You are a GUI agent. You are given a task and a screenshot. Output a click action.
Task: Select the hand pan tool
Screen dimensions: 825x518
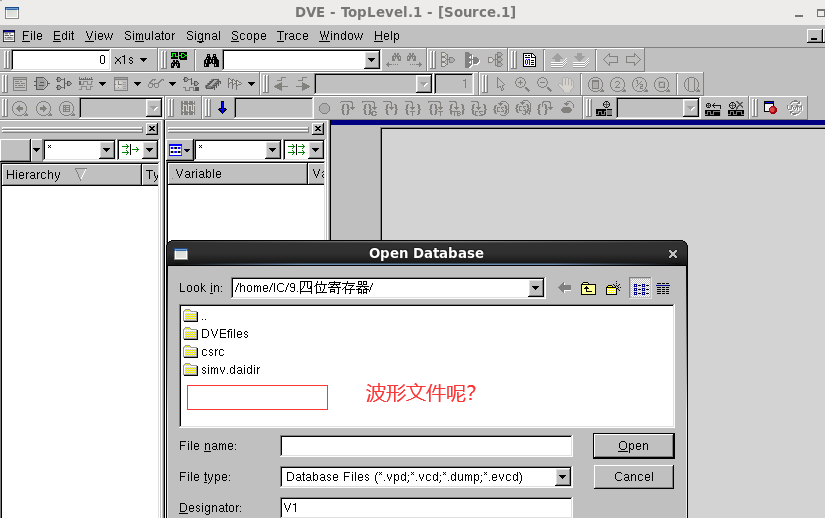(566, 84)
